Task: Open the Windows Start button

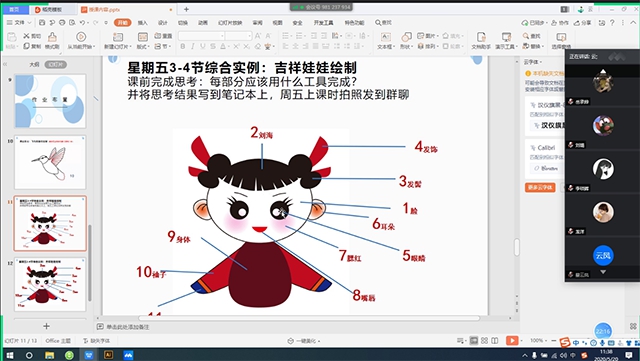Action: pyautogui.click(x=9, y=355)
